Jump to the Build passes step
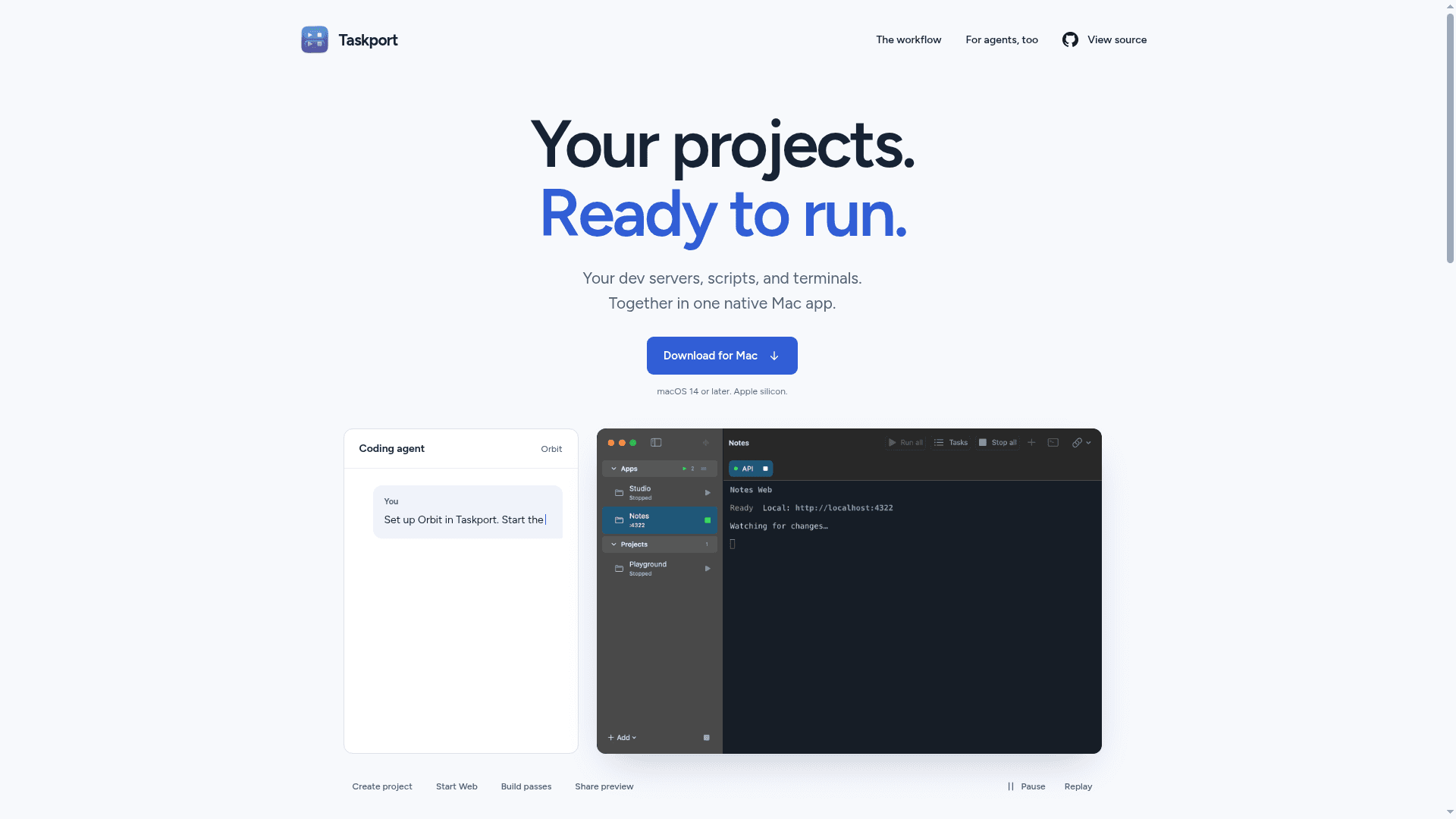 click(526, 786)
